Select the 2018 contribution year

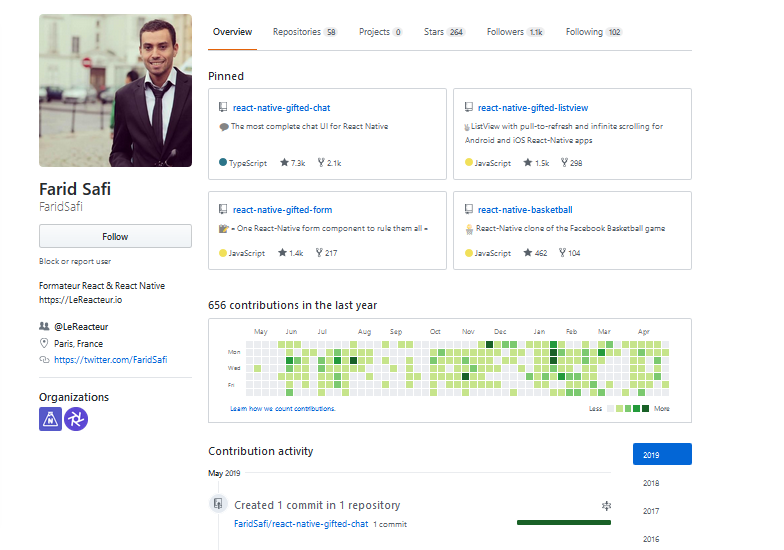click(x=652, y=483)
